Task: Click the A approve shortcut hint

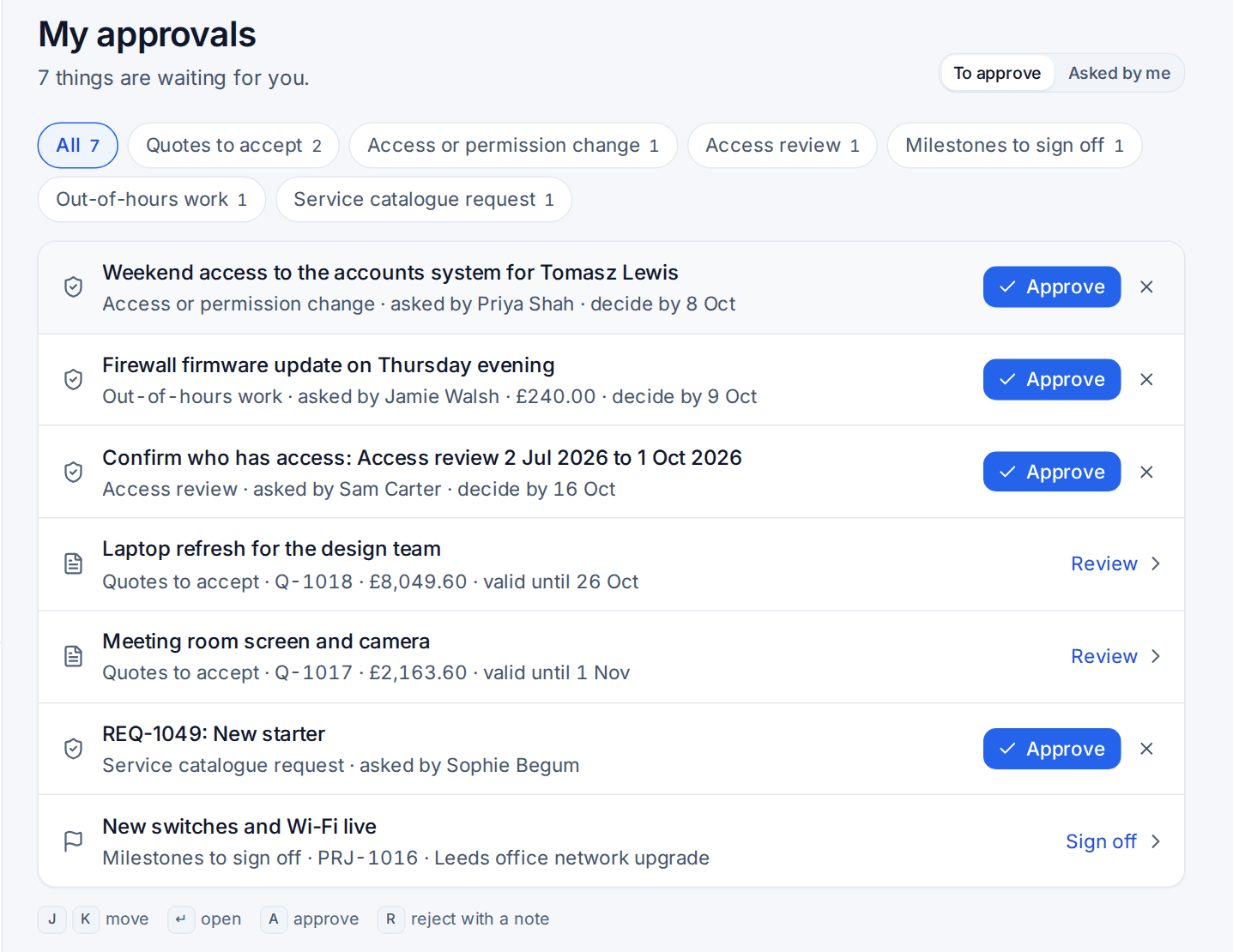Action: 274,919
